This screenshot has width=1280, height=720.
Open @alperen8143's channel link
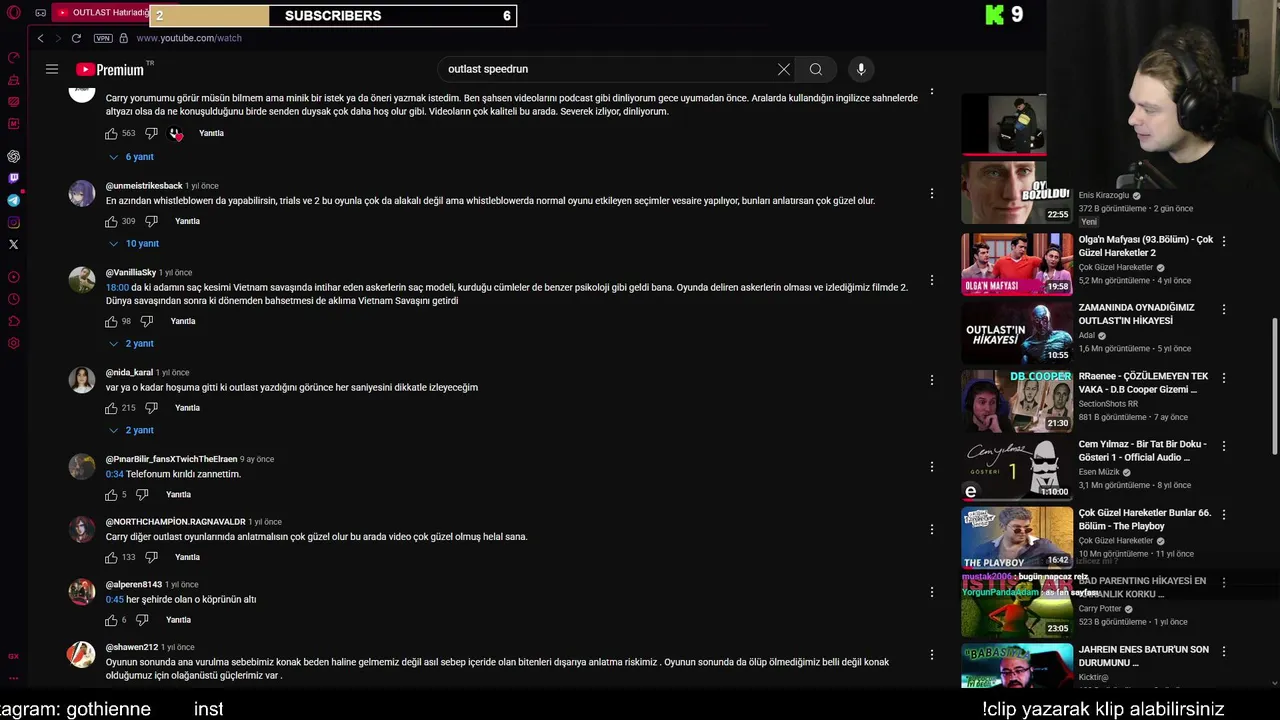point(134,584)
